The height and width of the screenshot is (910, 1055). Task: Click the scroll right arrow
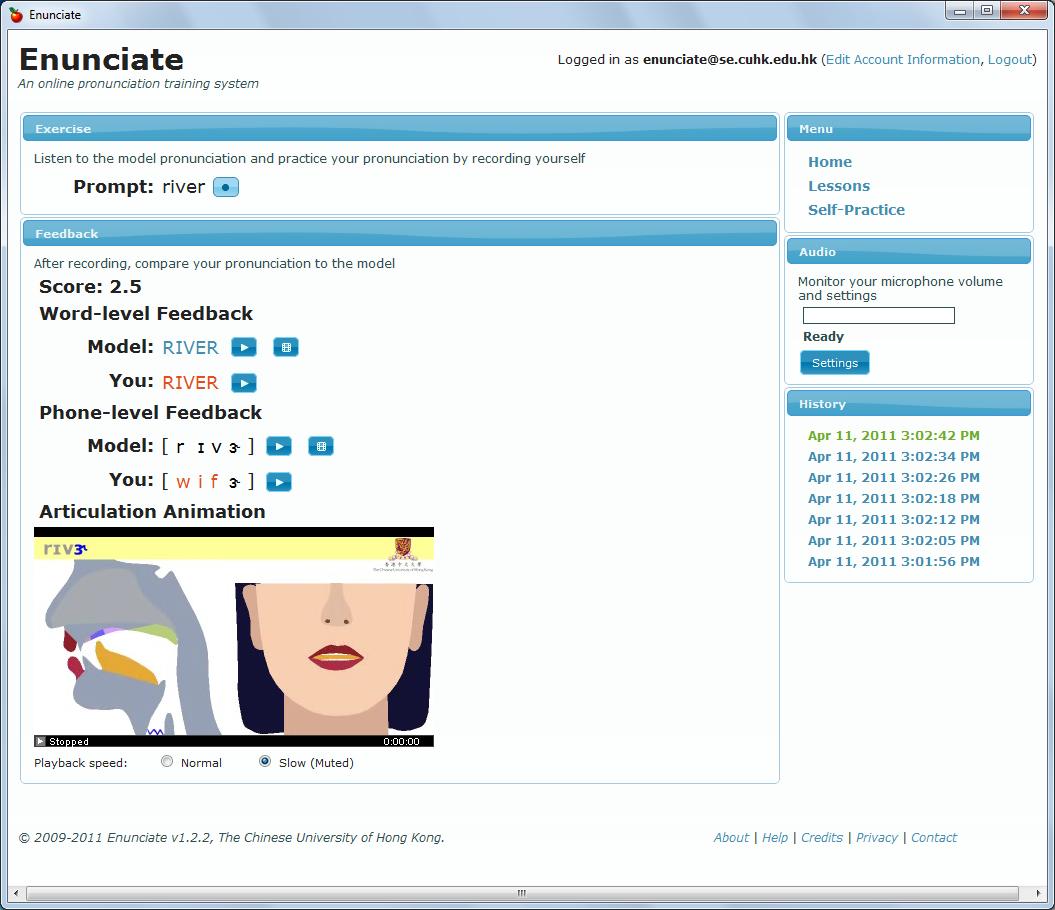[x=1037, y=893]
